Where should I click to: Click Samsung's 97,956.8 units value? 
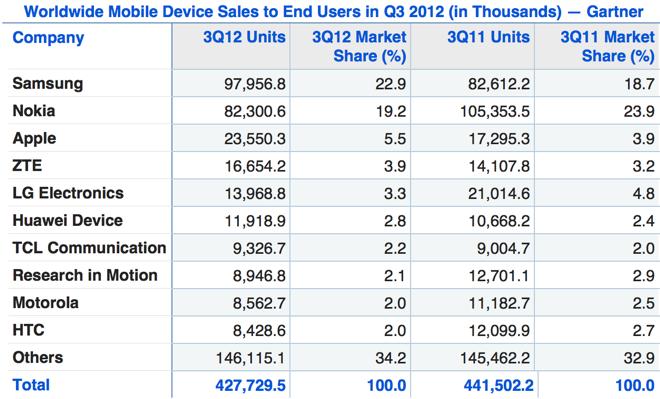coord(255,84)
